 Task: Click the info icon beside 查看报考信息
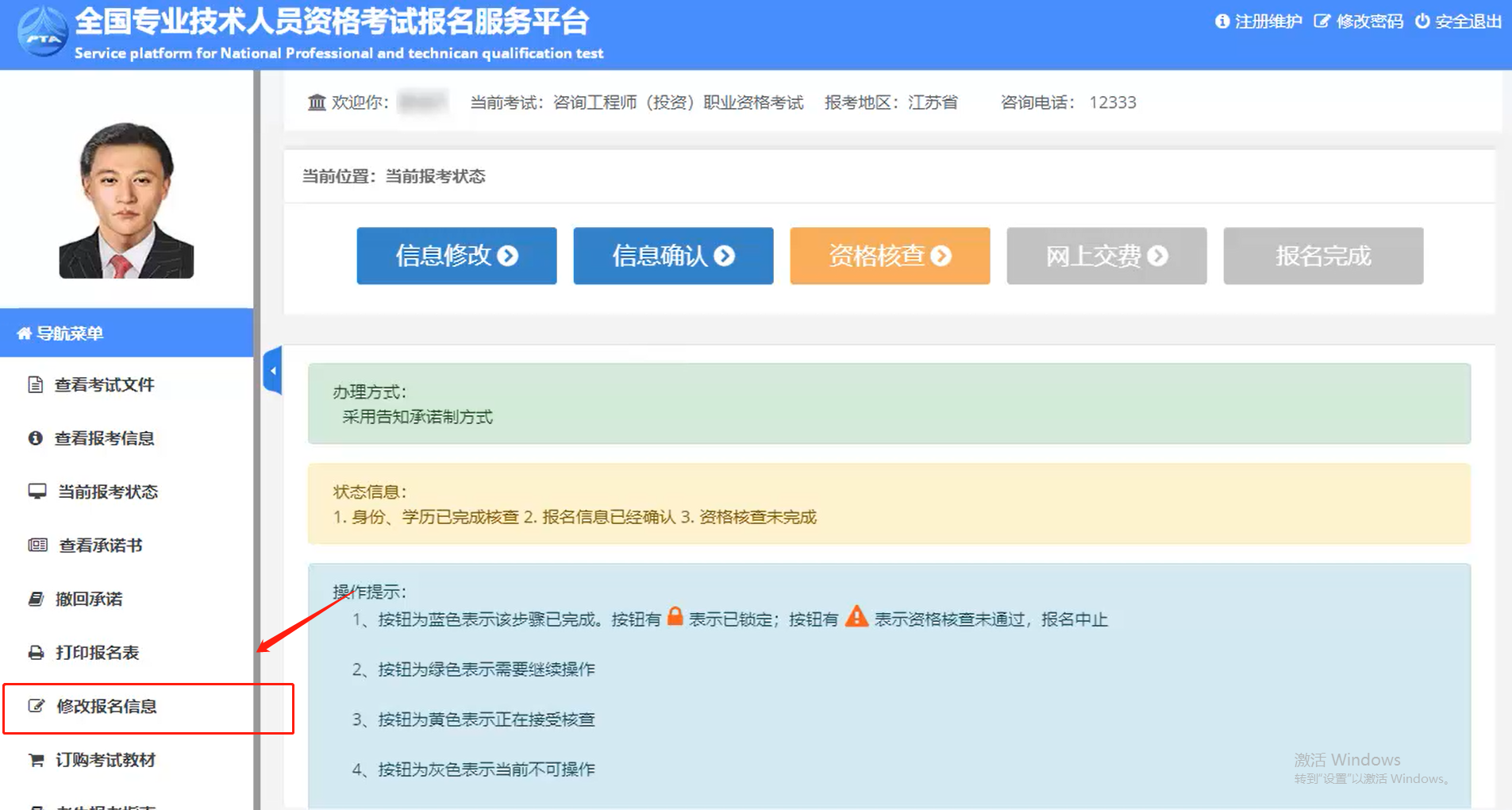(x=36, y=438)
